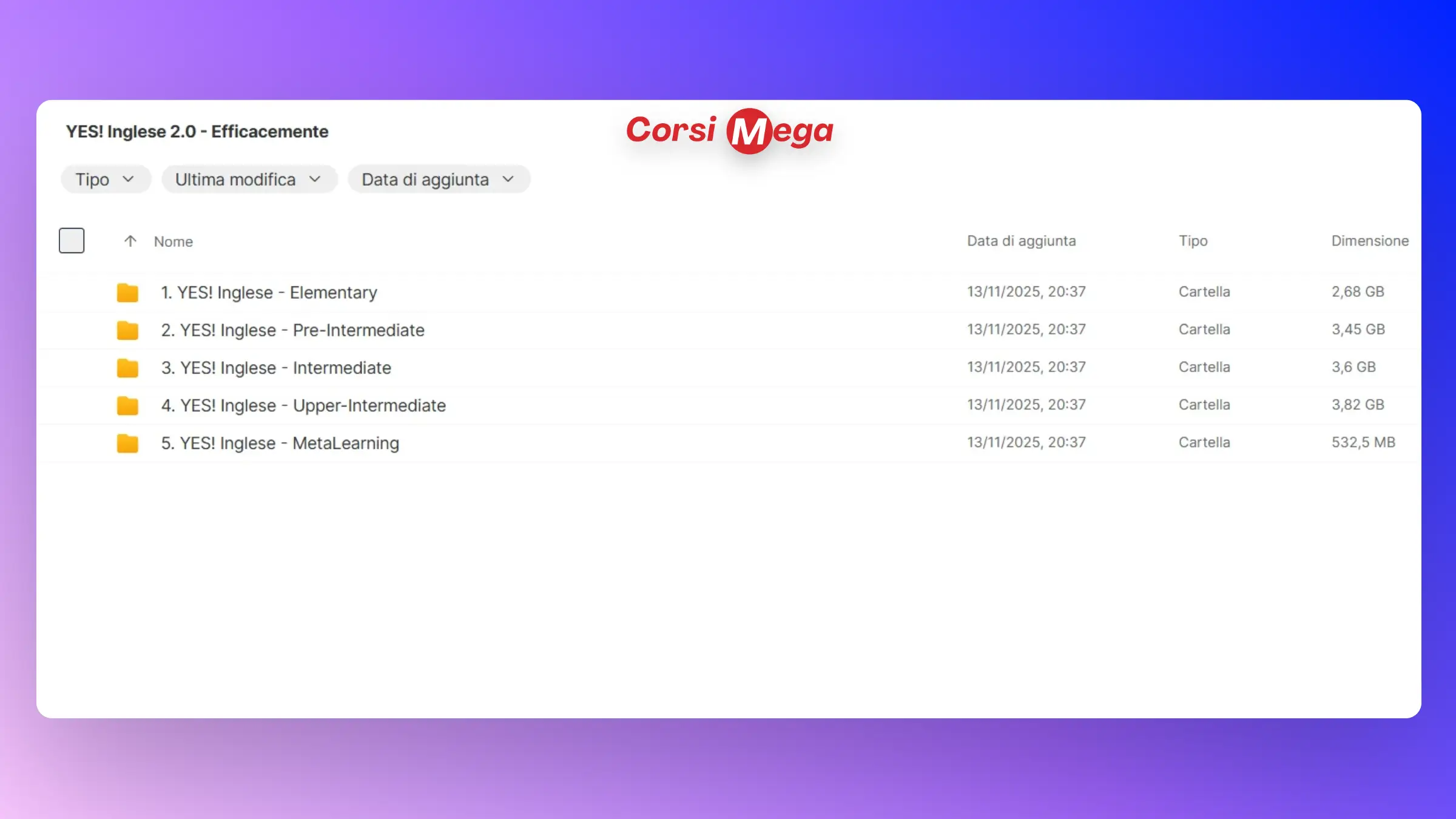Open the Data di aggiunta filter dropdown
Viewport: 1456px width, 819px height.
[438, 179]
